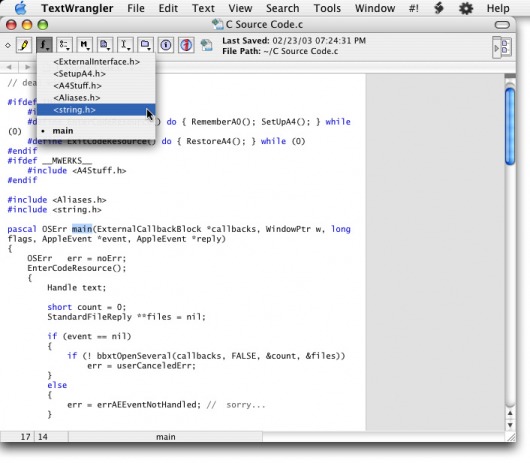Viewport: 530px width, 463px height.
Task: Click the red info toolbar icon
Action: 186,45
